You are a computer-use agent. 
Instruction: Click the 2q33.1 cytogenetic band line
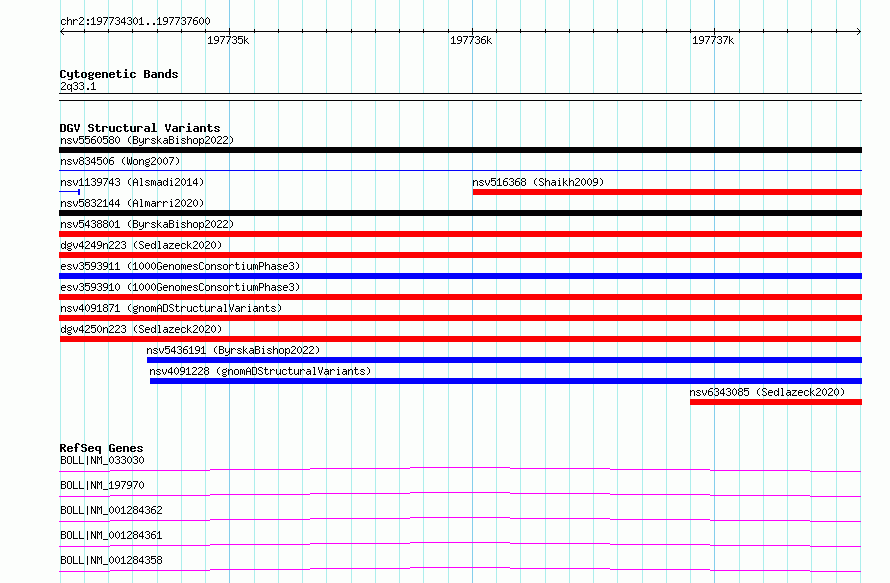click(x=460, y=97)
